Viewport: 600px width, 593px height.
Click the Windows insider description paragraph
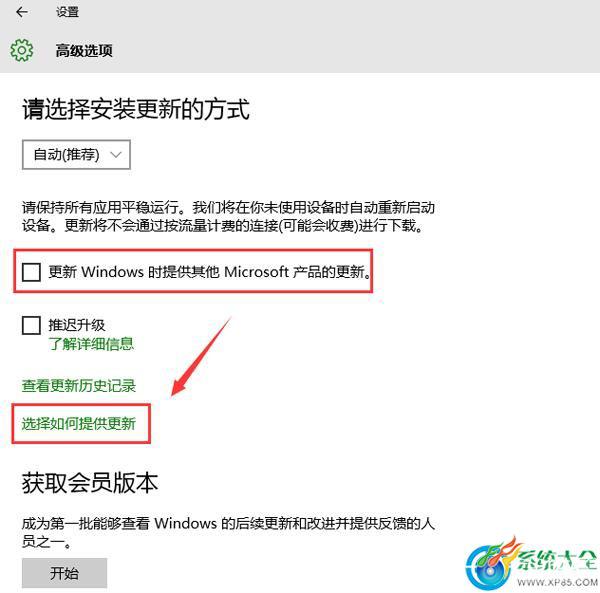point(228,532)
